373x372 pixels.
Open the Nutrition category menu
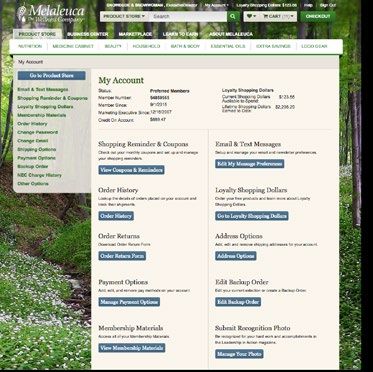tap(30, 46)
